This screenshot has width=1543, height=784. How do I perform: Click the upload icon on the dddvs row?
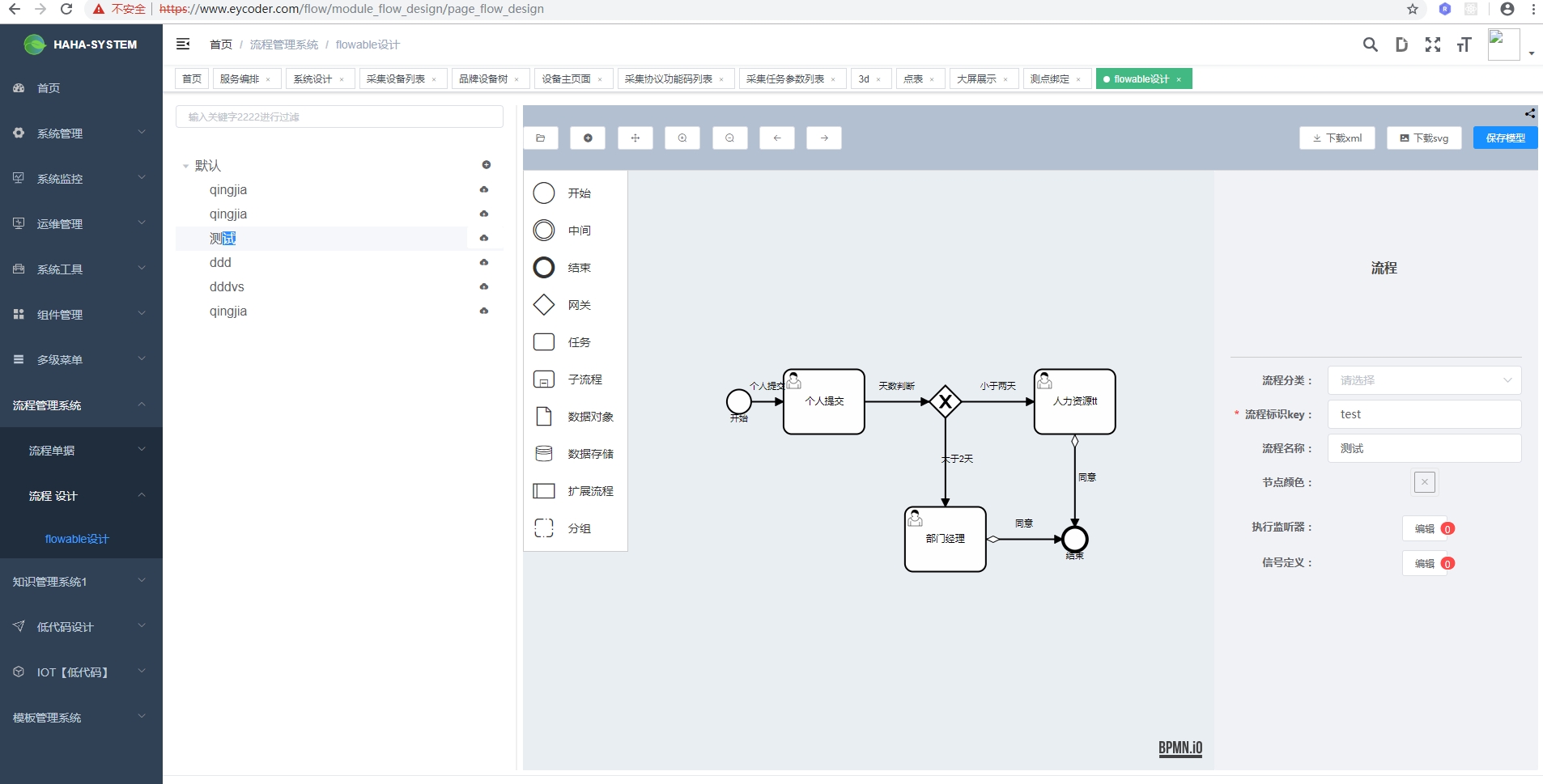[x=484, y=286]
